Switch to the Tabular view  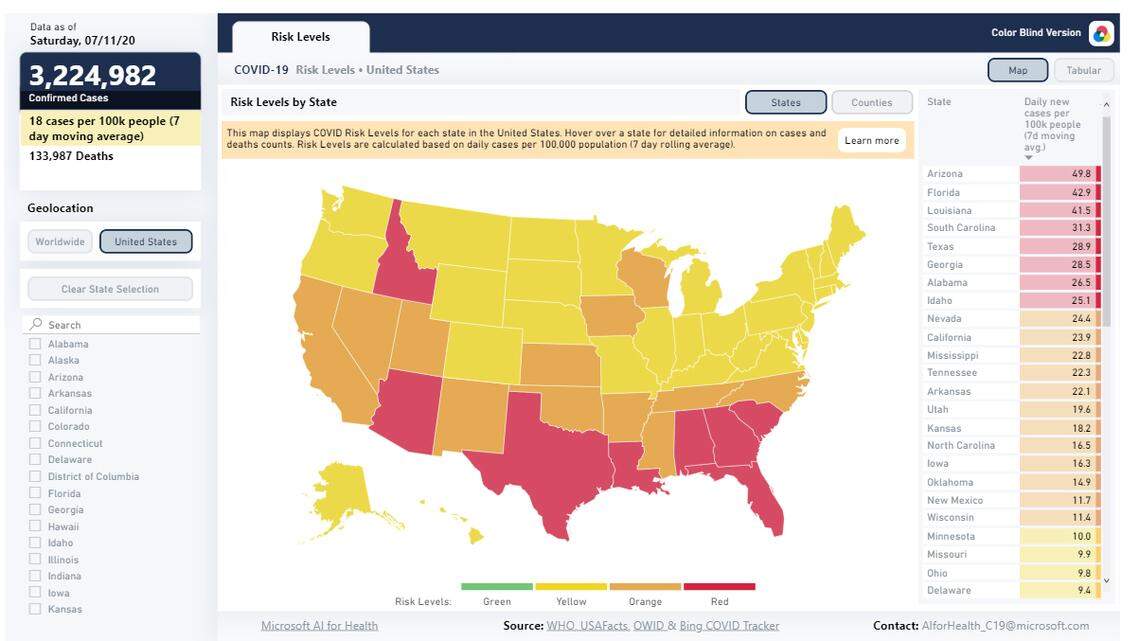[1083, 69]
